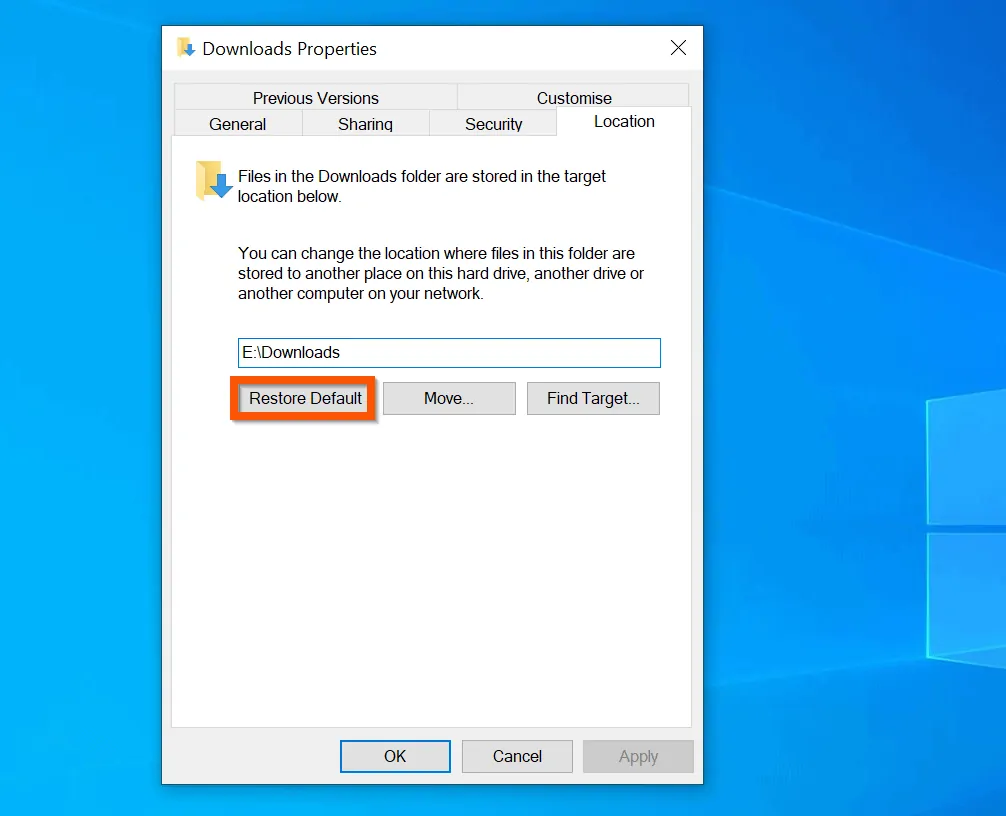This screenshot has width=1006, height=816.
Task: Click inside the E:\Downloads path field
Action: [x=448, y=352]
